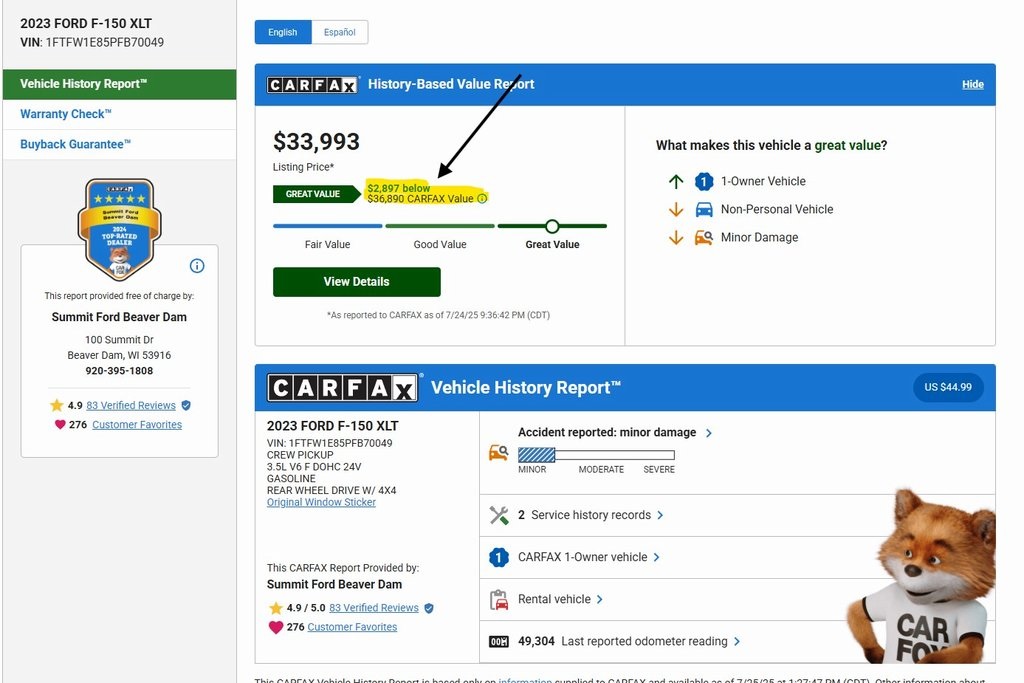Click the star rating icon in the sidebar
Viewport: 1024px width, 683px height.
coord(57,405)
